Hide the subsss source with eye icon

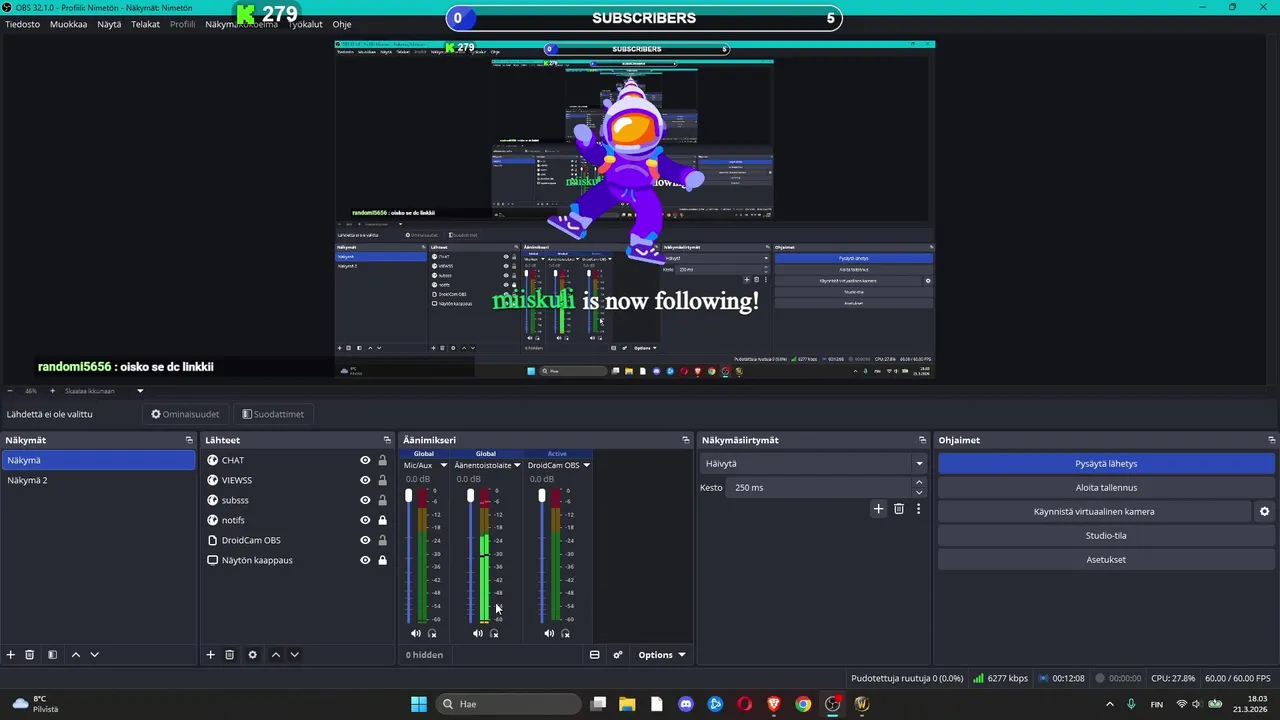[x=365, y=500]
